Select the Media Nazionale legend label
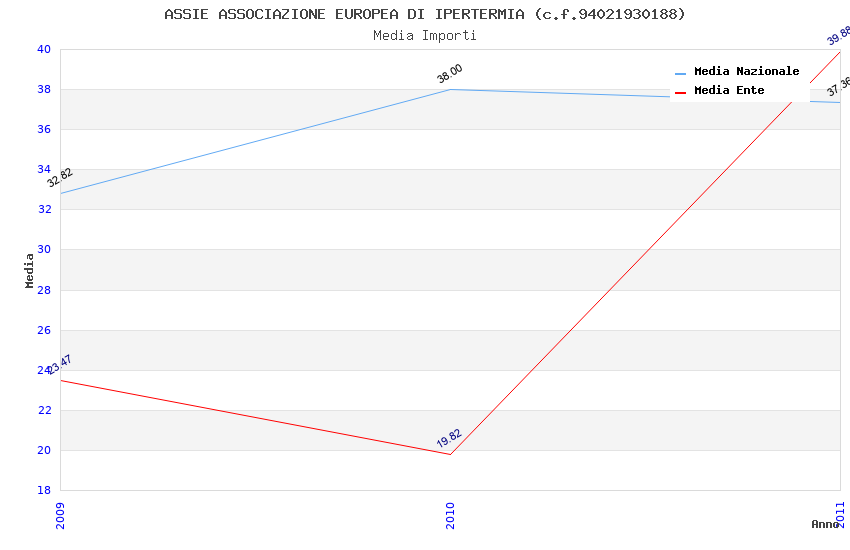This screenshot has width=850, height=550. pos(746,72)
